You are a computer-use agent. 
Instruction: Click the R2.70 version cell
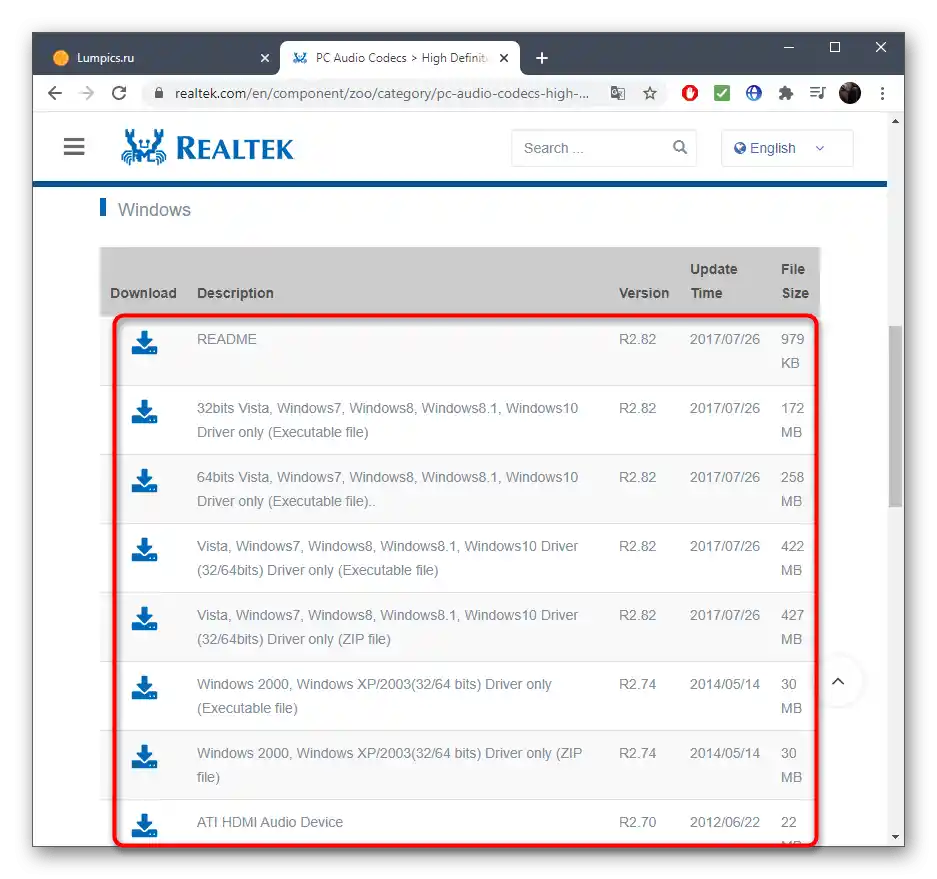637,822
